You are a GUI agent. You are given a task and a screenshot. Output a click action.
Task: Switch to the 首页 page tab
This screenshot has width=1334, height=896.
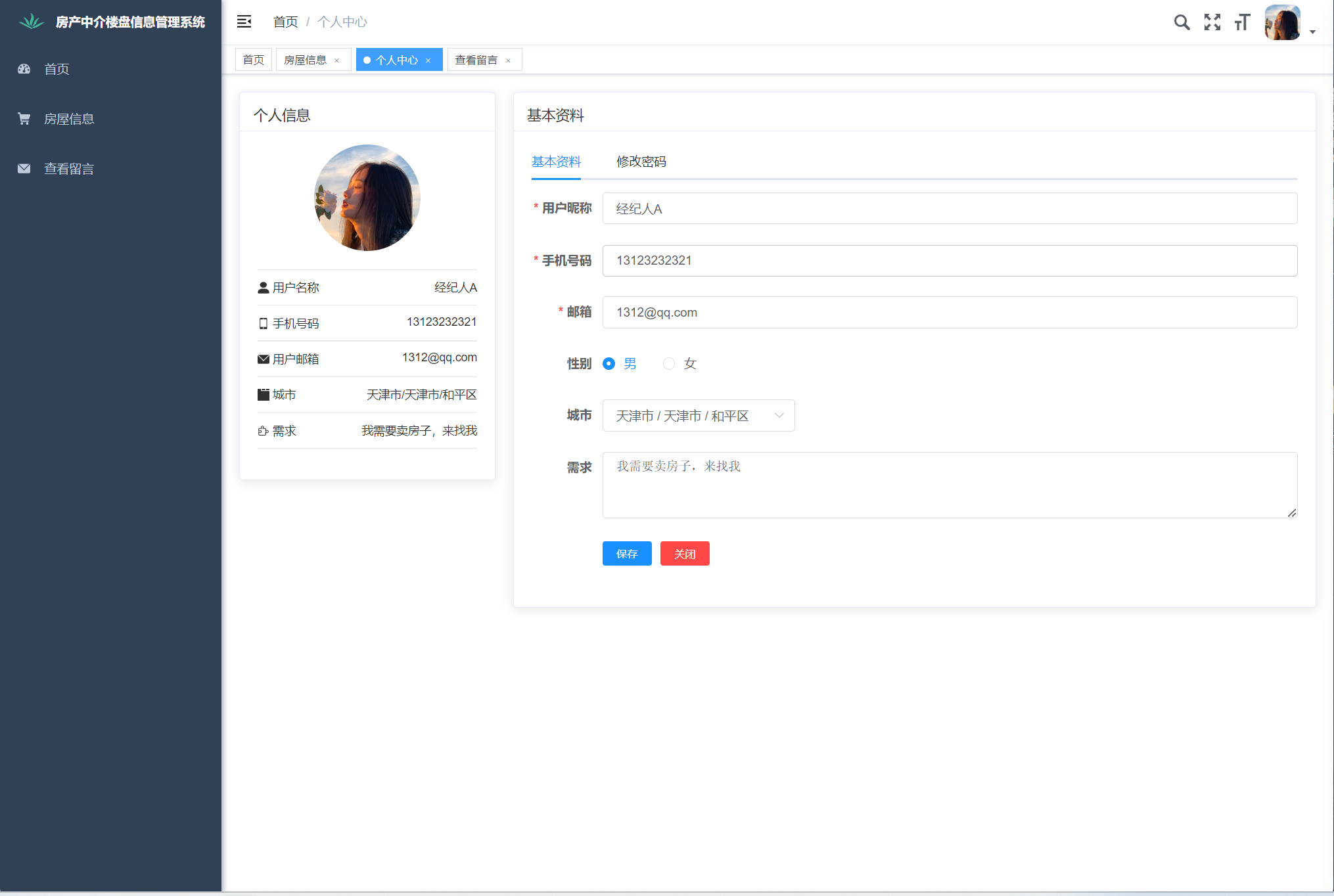[254, 60]
